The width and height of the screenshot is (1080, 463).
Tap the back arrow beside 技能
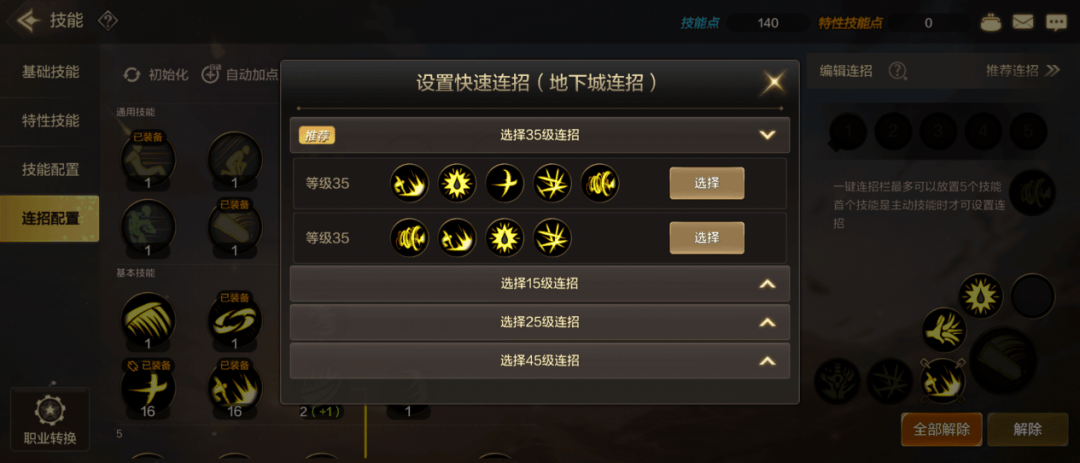coord(29,21)
